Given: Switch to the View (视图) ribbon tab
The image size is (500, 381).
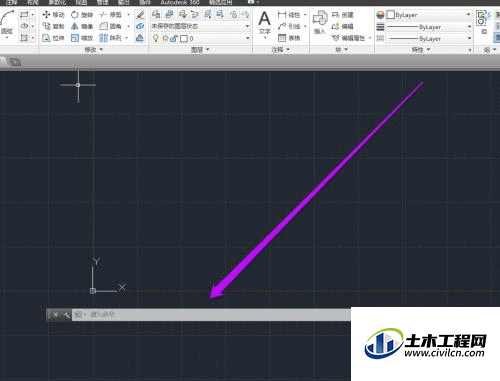Looking at the screenshot, I should point(81,2).
